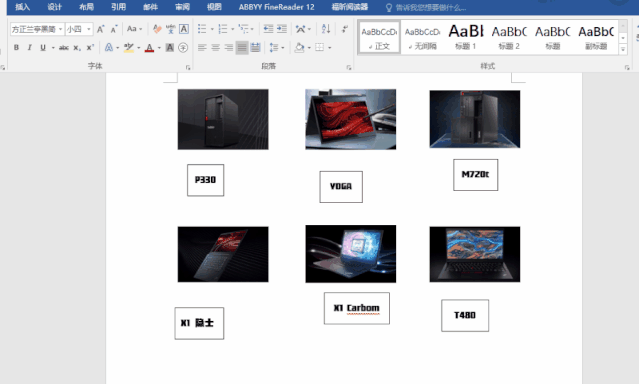The image size is (639, 384).
Task: Select the P330 workstation image
Action: (223, 119)
